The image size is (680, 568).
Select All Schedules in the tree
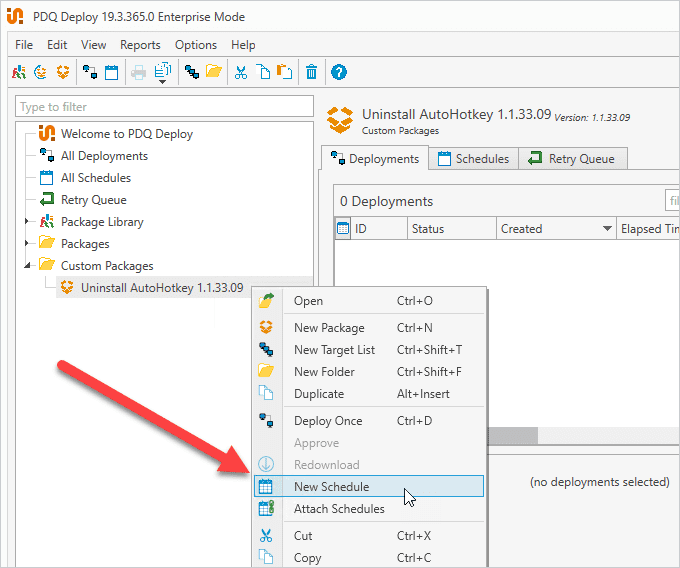[95, 178]
